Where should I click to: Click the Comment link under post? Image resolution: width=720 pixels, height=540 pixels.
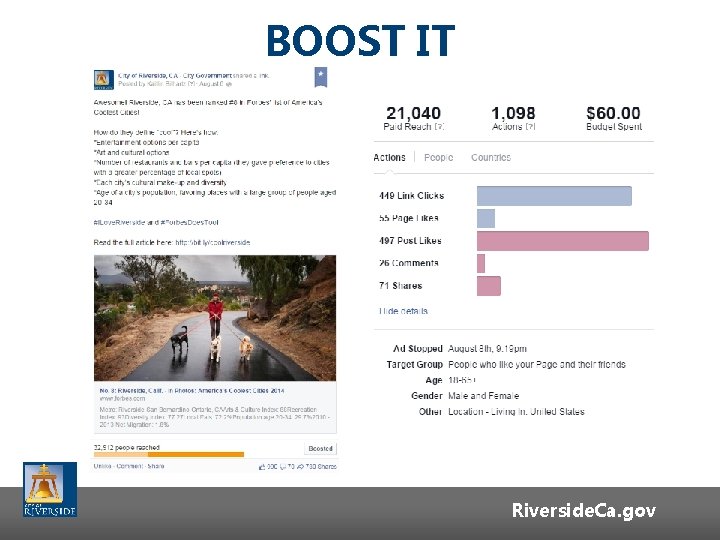tap(129, 466)
